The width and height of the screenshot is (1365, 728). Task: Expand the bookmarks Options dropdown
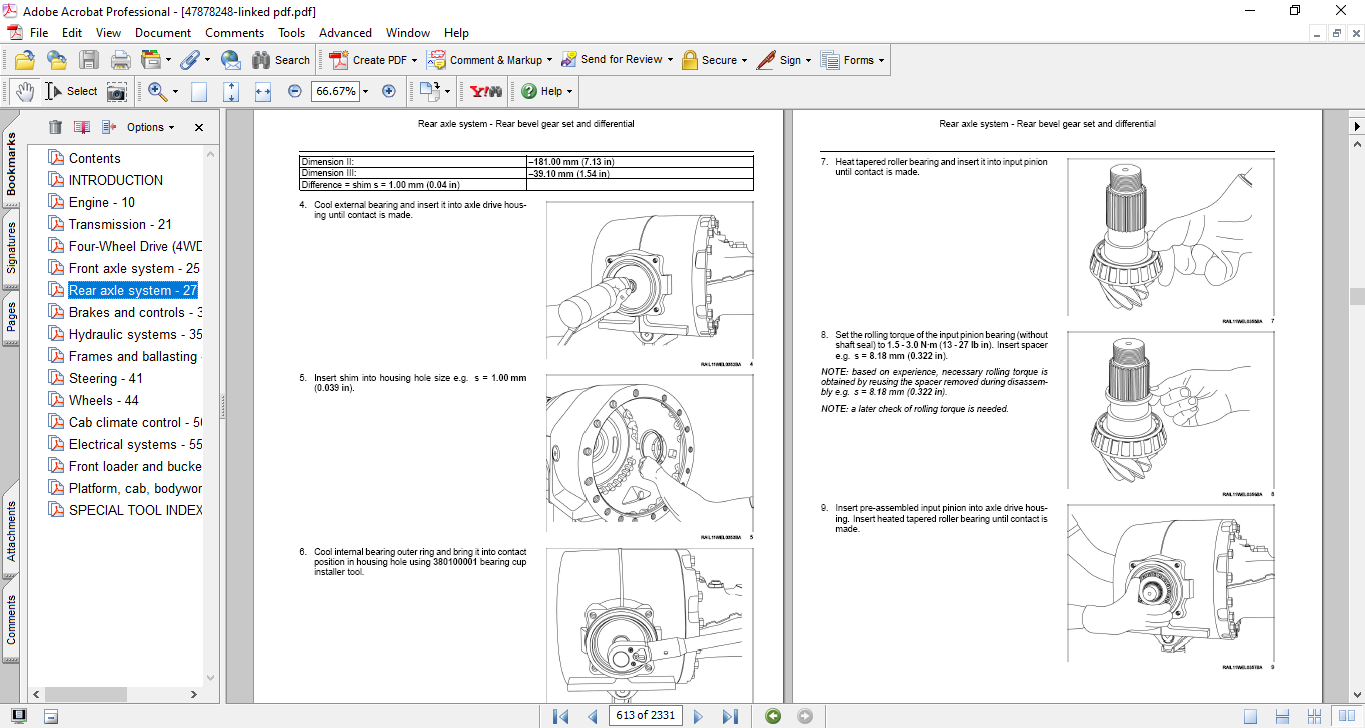click(x=150, y=127)
